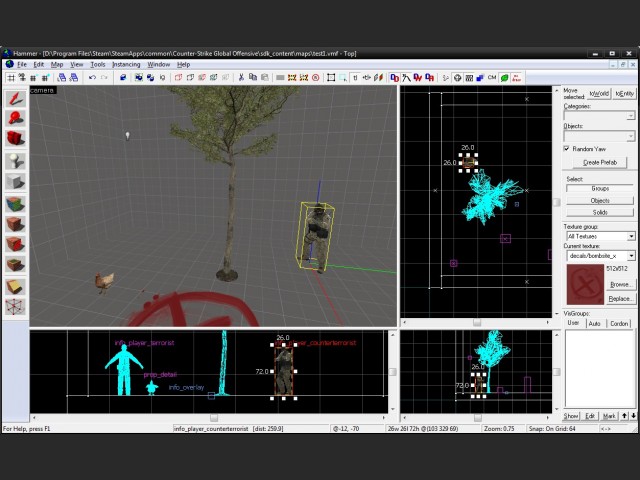
Task: Uncheck the Random Yaw checkbox
Action: tap(567, 149)
